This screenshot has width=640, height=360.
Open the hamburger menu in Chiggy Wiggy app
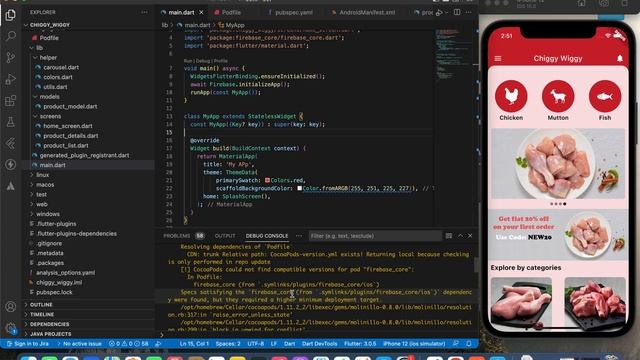coord(498,59)
